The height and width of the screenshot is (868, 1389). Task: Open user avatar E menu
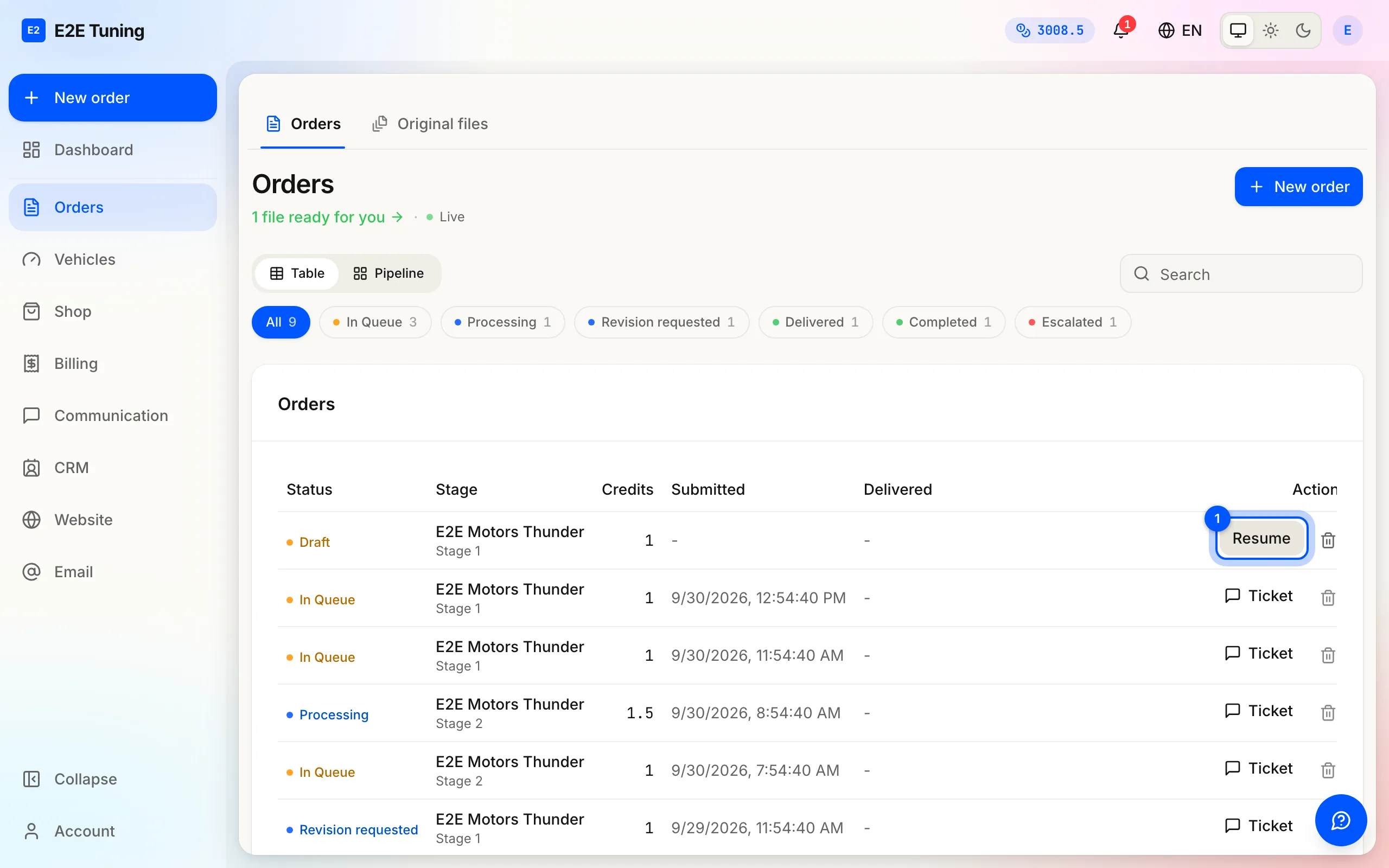1347,30
